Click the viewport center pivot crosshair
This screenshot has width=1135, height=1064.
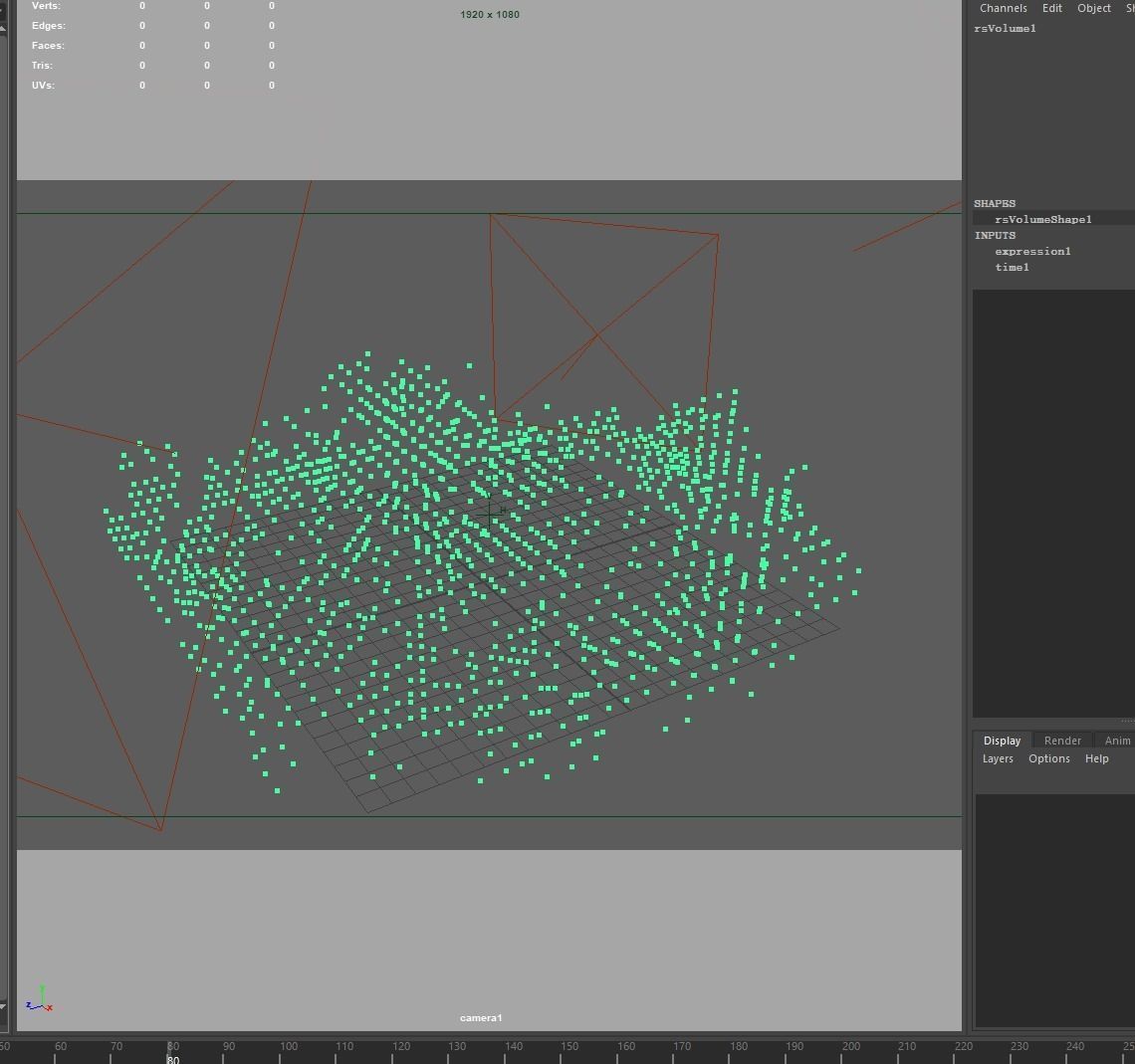(490, 515)
